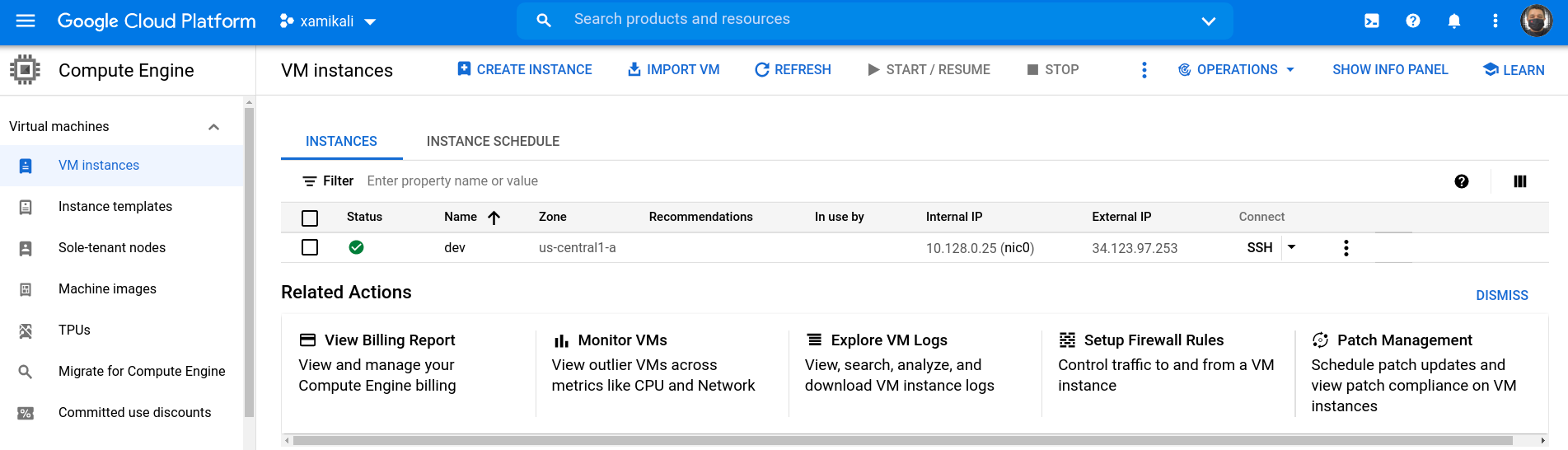Image resolution: width=1568 pixels, height=450 pixels.
Task: Click the Filter icon
Action: pyautogui.click(x=310, y=181)
